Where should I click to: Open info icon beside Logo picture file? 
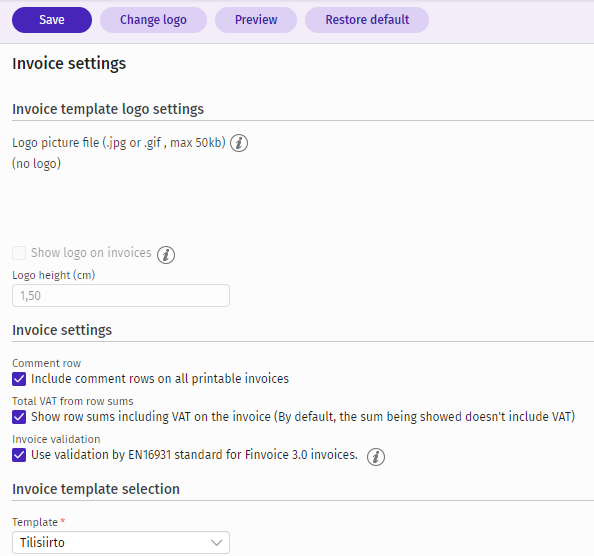239,143
